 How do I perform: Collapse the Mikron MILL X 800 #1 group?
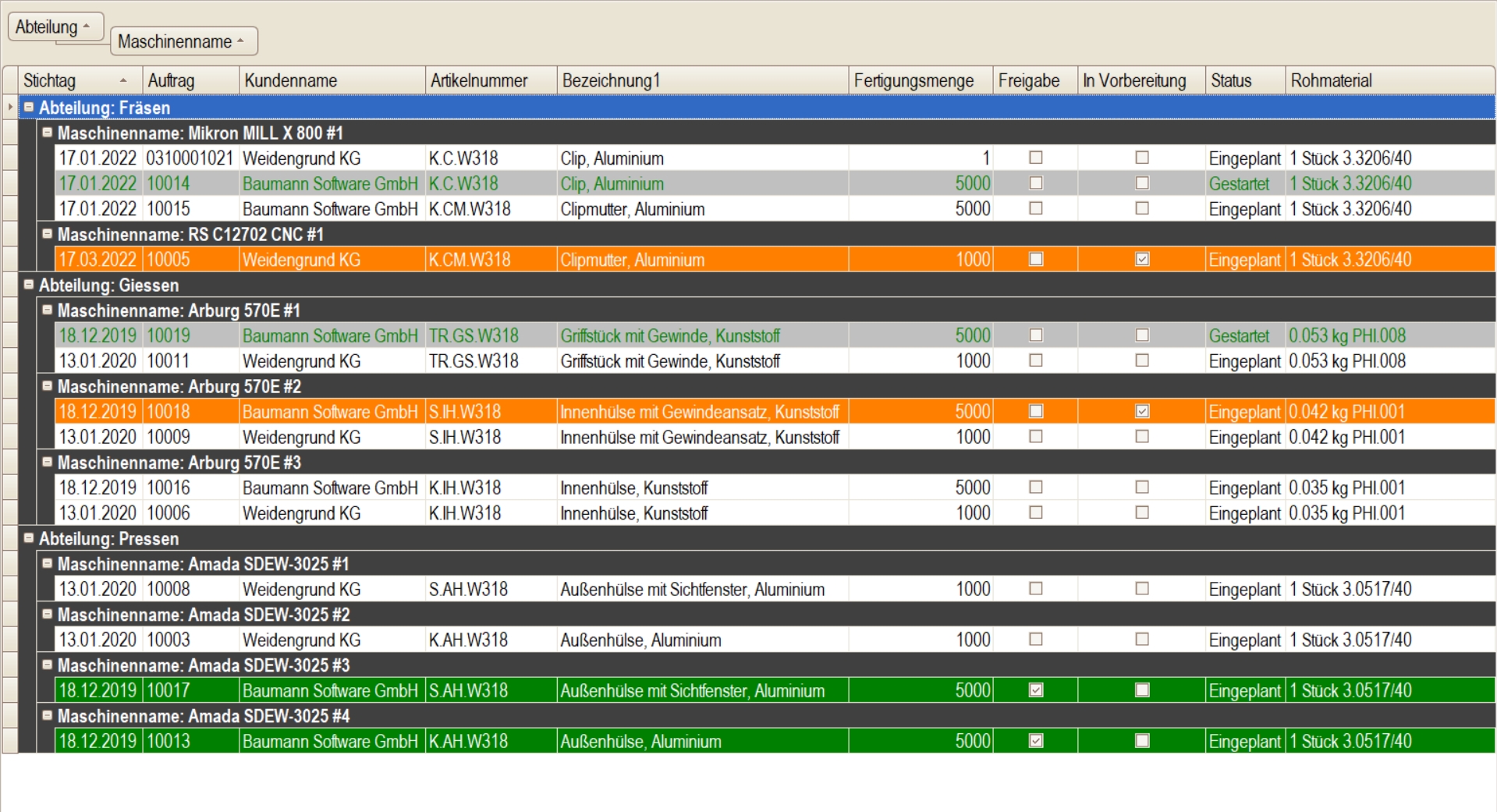click(x=47, y=133)
